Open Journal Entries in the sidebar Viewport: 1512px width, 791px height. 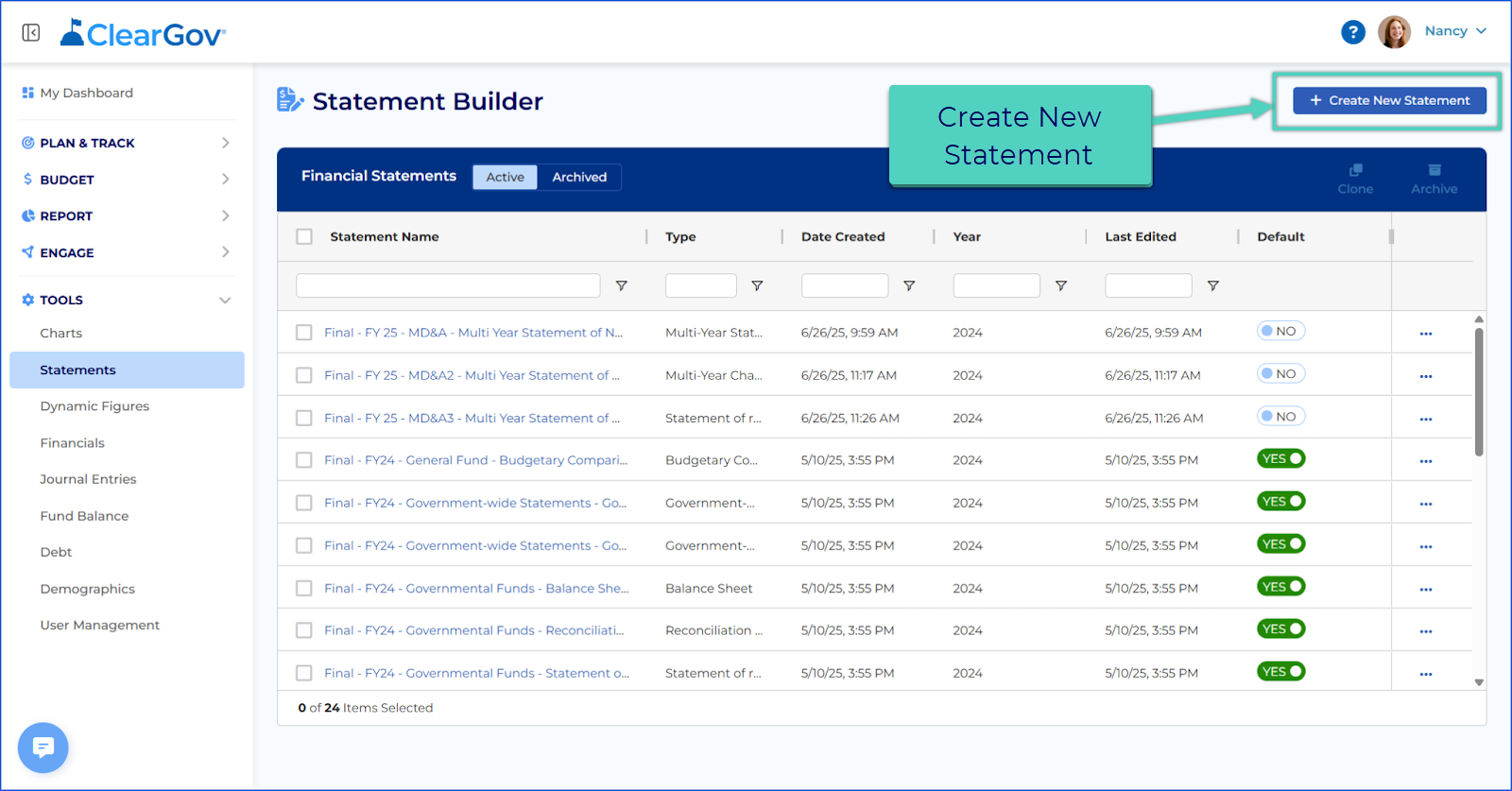pos(88,479)
